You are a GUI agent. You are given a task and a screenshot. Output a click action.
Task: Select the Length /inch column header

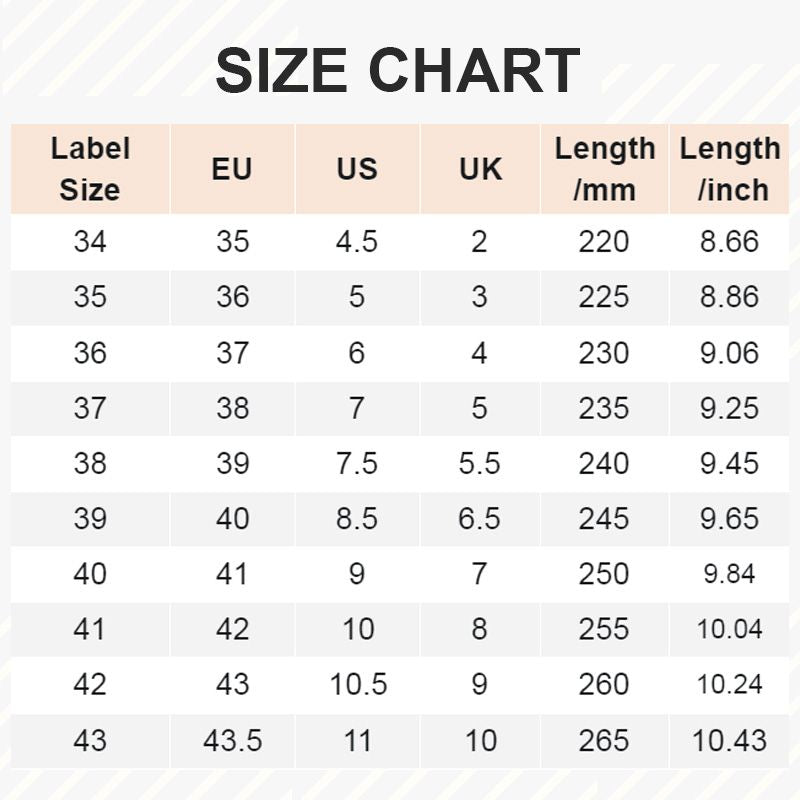coord(730,169)
